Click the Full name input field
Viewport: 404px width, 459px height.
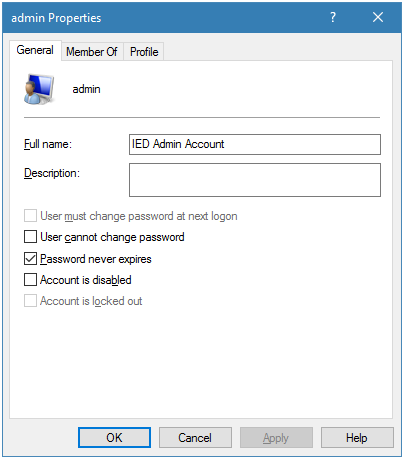tap(255, 144)
